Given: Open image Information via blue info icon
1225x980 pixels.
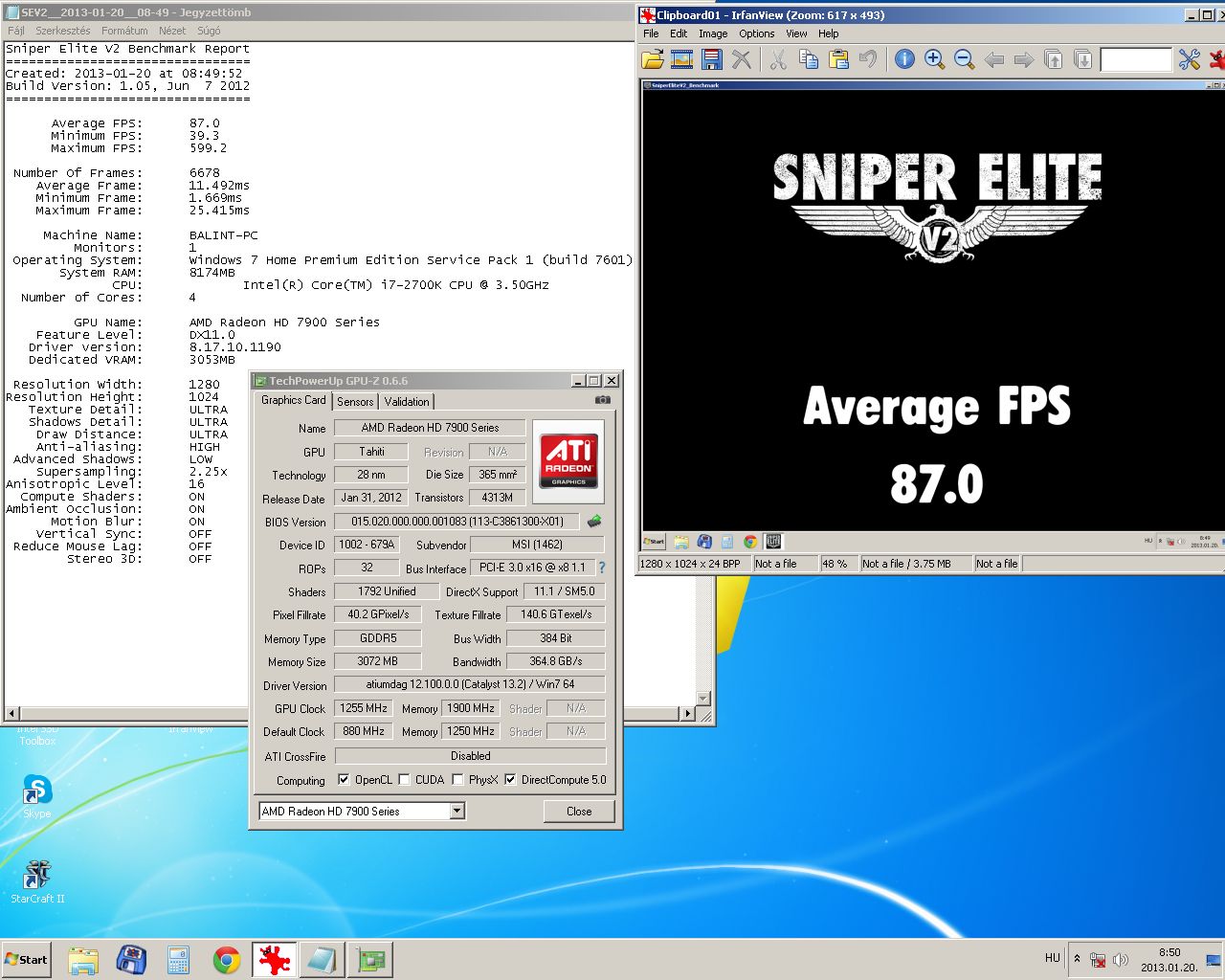Looking at the screenshot, I should 904,59.
